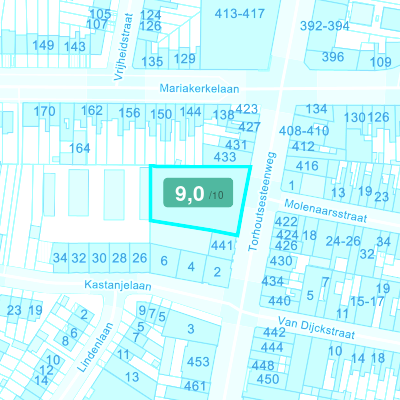The height and width of the screenshot is (400, 400).
Task: Select parcel number 170
Action: click(x=44, y=111)
